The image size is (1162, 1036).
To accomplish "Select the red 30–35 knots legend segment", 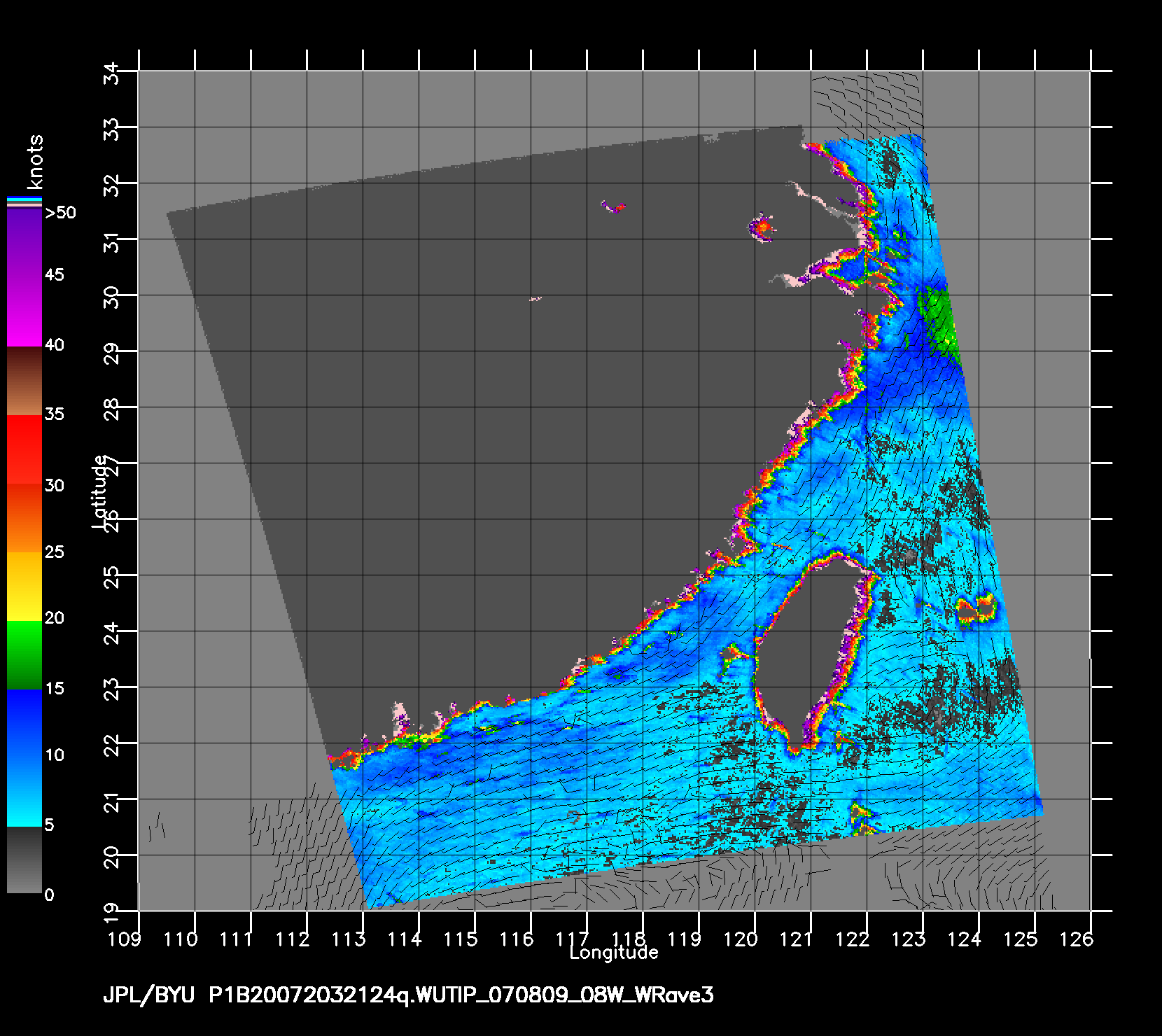I will (x=24, y=449).
